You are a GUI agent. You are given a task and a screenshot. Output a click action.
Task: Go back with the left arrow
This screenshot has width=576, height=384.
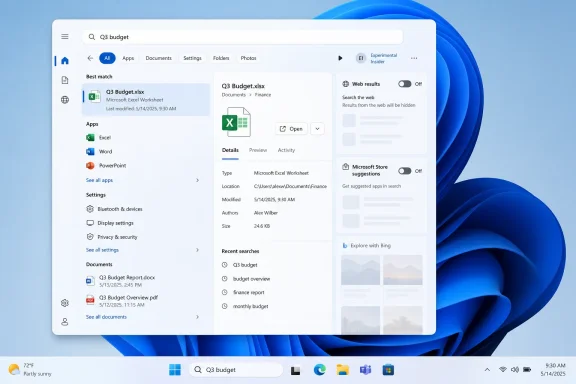(x=90, y=58)
